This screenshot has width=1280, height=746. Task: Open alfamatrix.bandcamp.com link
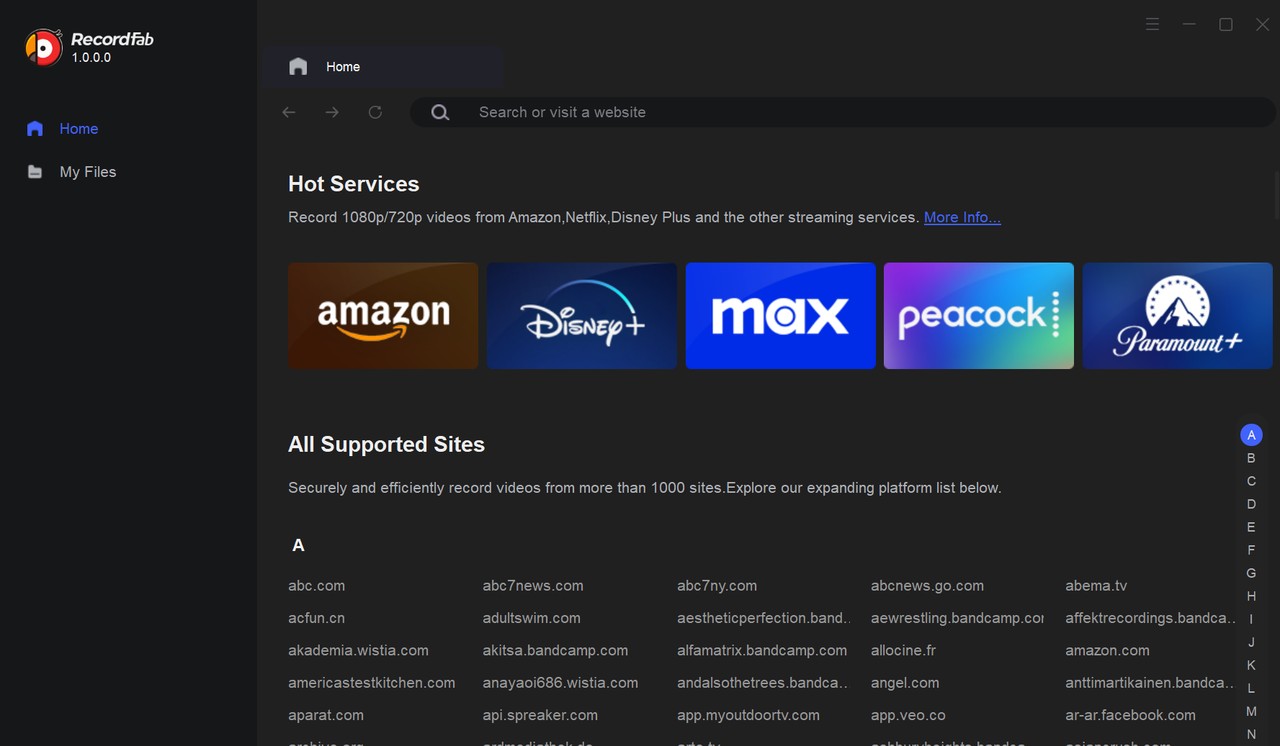pos(762,650)
